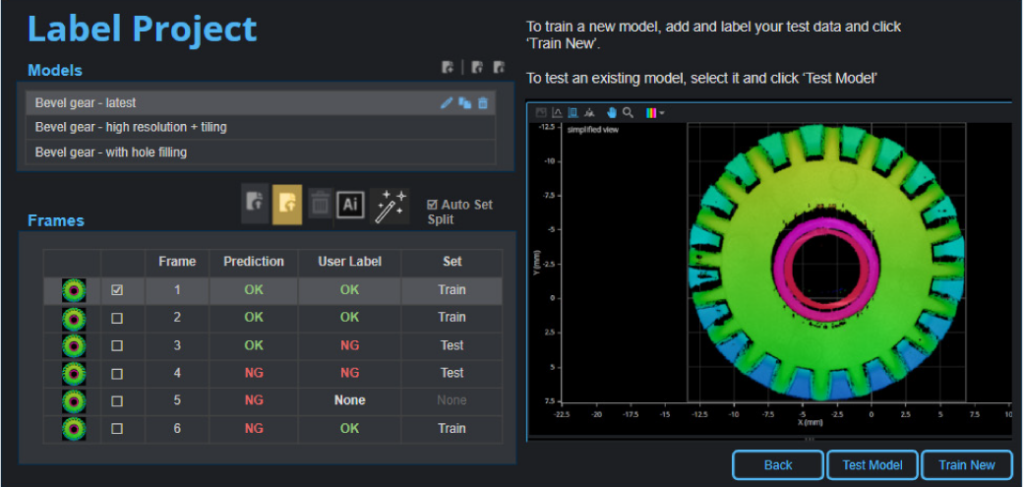Image resolution: width=1024 pixels, height=487 pixels.
Task: Select the hand pan tool in viewer
Action: point(611,113)
